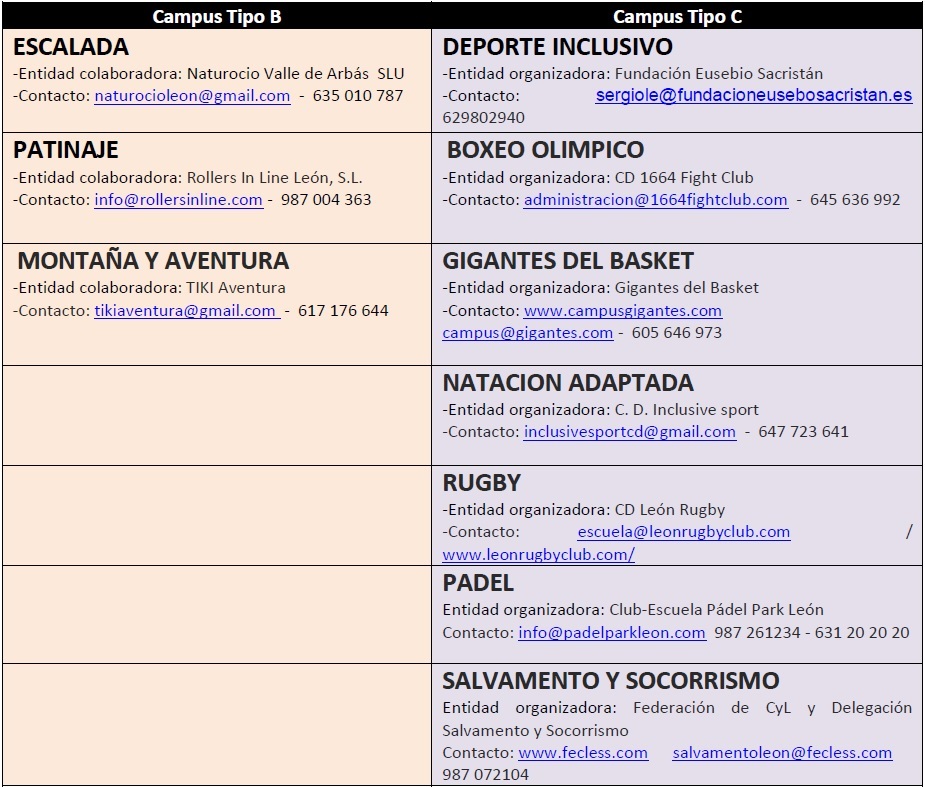925x787 pixels.
Task: Click the Rollers In Line León, S.L. entity line
Action: pyautogui.click(x=188, y=178)
